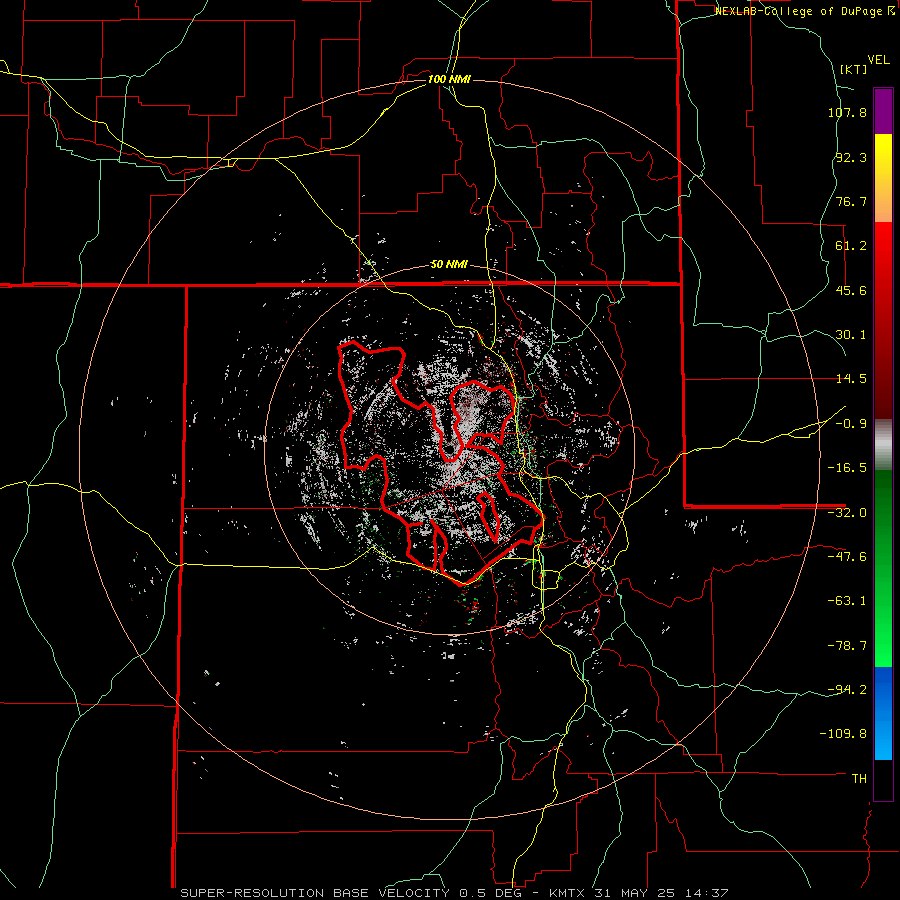900x900 pixels.
Task: Click the 76.7 scale value
Action: [x=851, y=201]
